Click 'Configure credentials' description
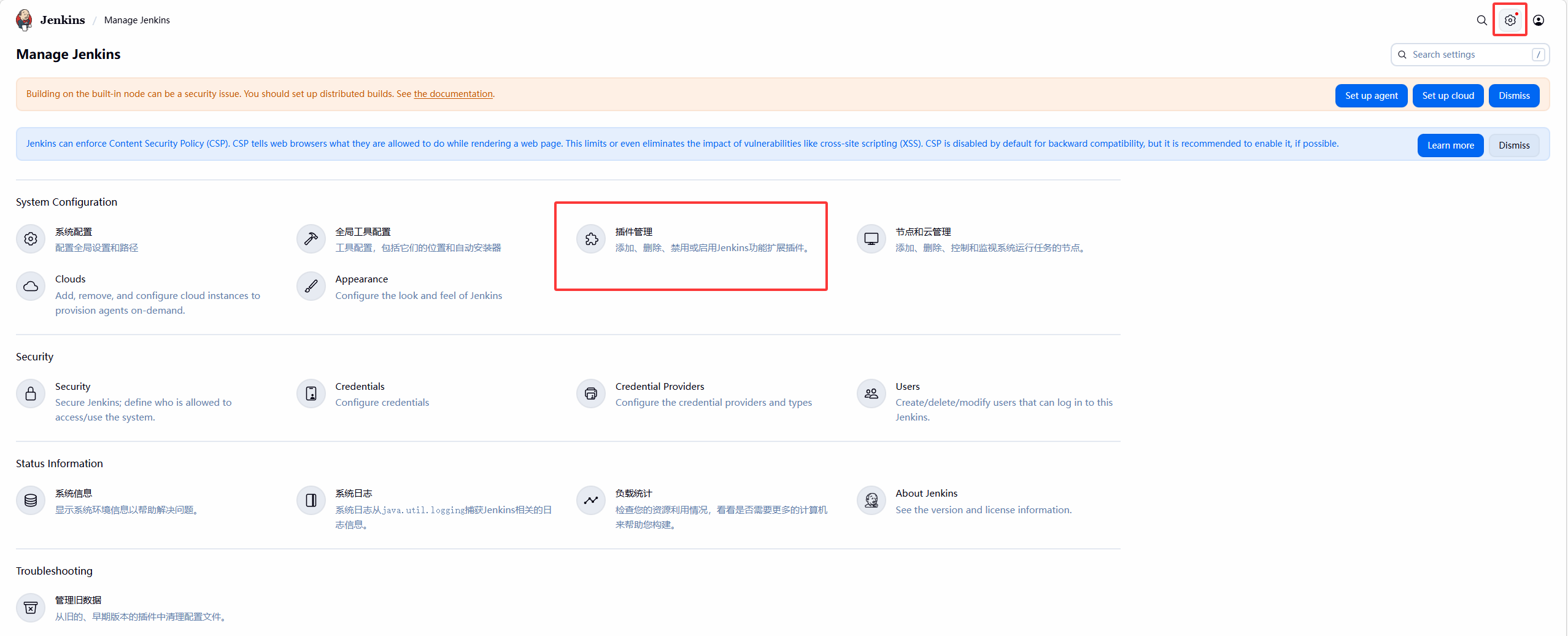Image resolution: width=1568 pixels, height=636 pixels. coord(382,403)
